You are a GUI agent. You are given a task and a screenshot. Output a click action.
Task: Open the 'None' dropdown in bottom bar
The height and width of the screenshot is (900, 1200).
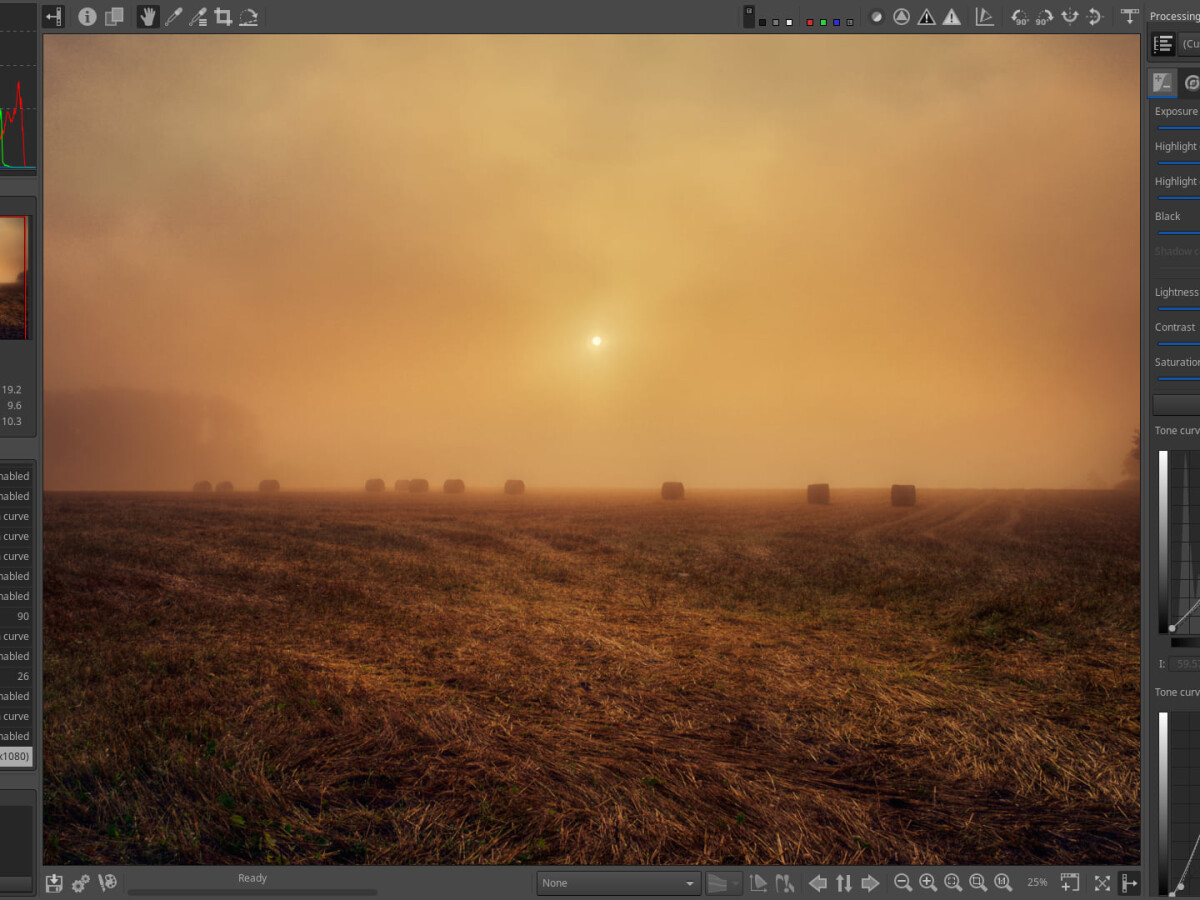618,883
